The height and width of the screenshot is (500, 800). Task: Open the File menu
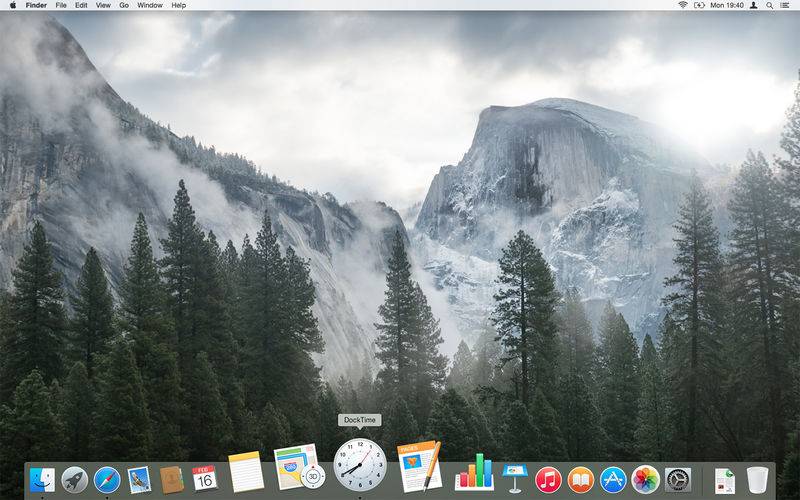[x=61, y=5]
